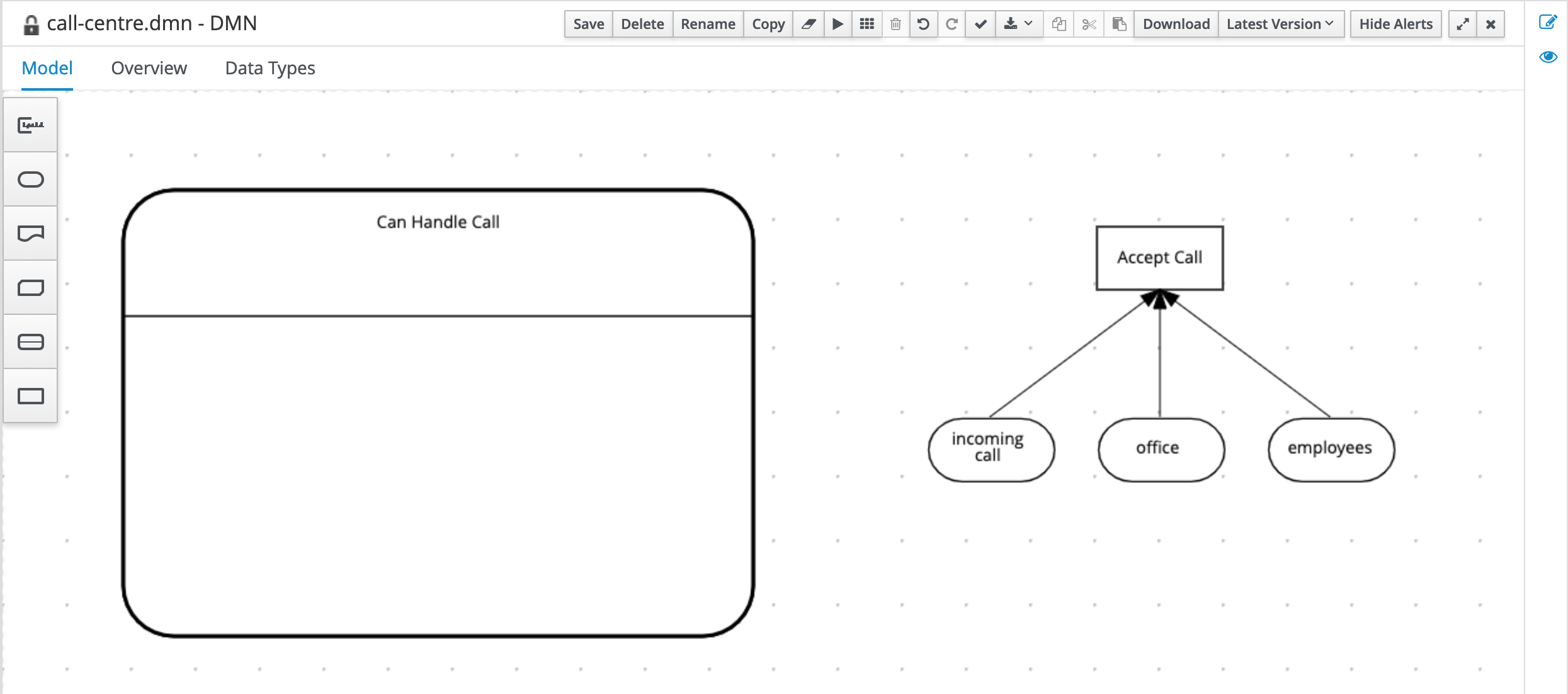1568x694 pixels.
Task: Select the business knowledge model palette shape
Action: click(30, 288)
